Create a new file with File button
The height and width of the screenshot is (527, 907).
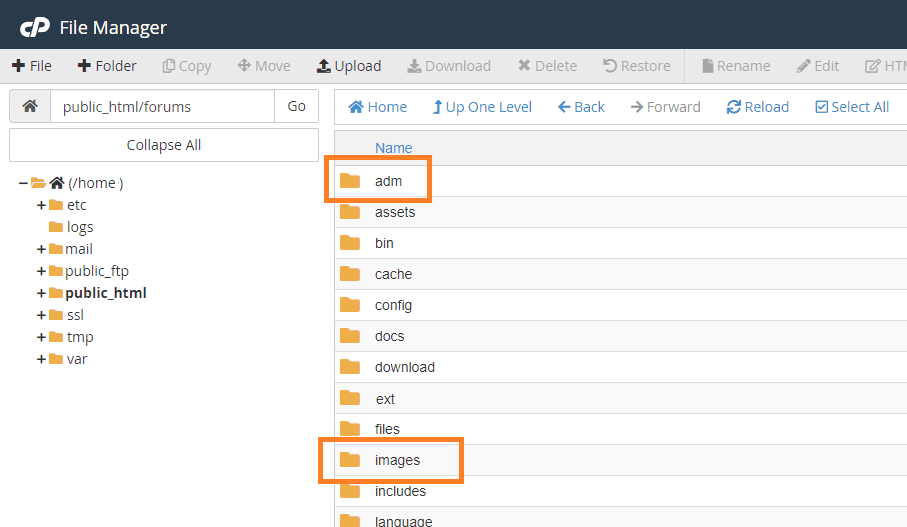[32, 66]
